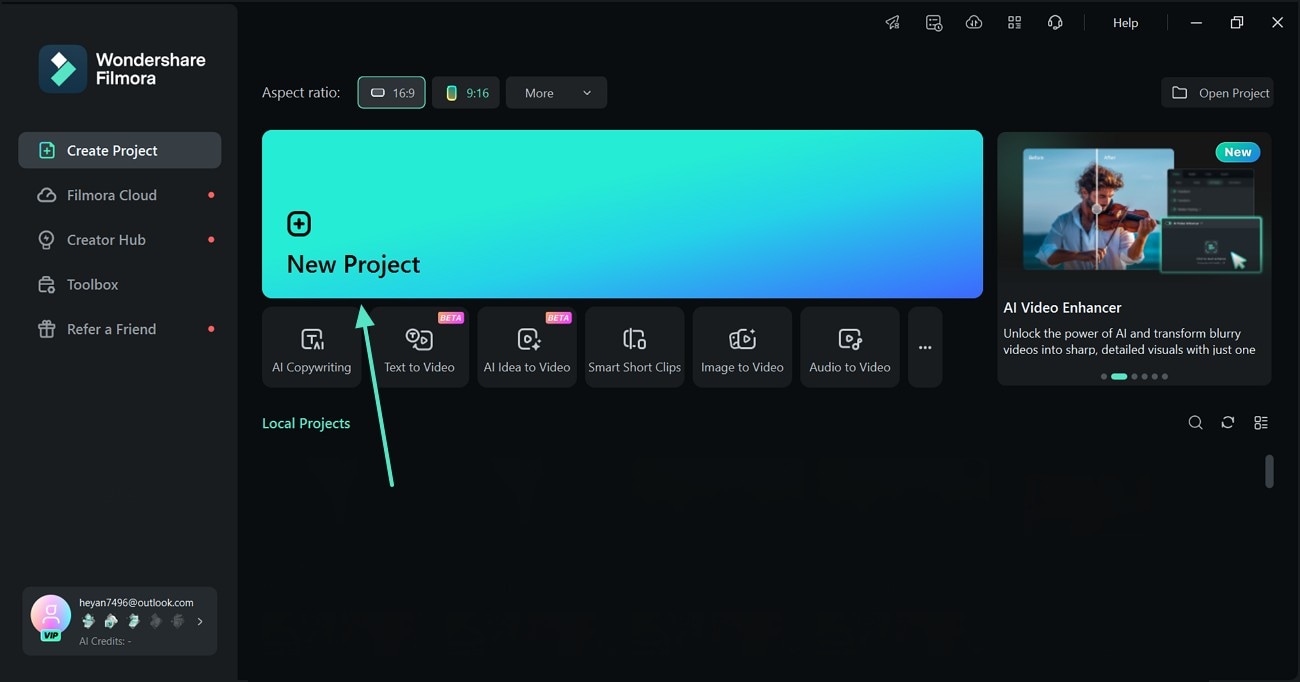Go to last banner carousel dot
Viewport: 1300px width, 682px height.
[1165, 377]
